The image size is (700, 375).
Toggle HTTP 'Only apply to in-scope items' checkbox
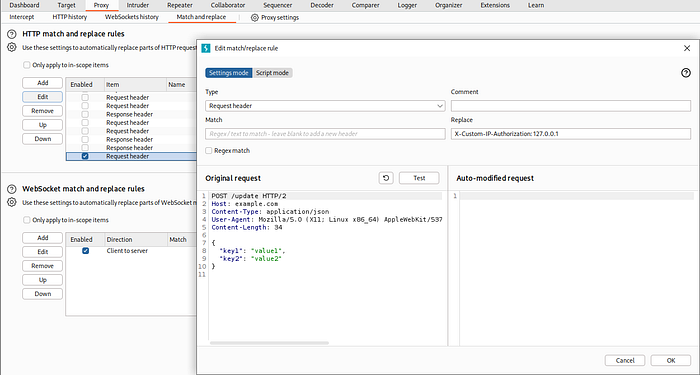(27, 65)
